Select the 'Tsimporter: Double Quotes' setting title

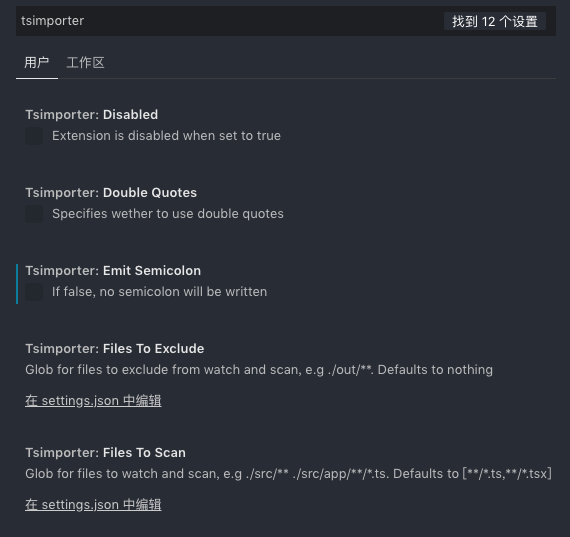pyautogui.click(x=111, y=193)
